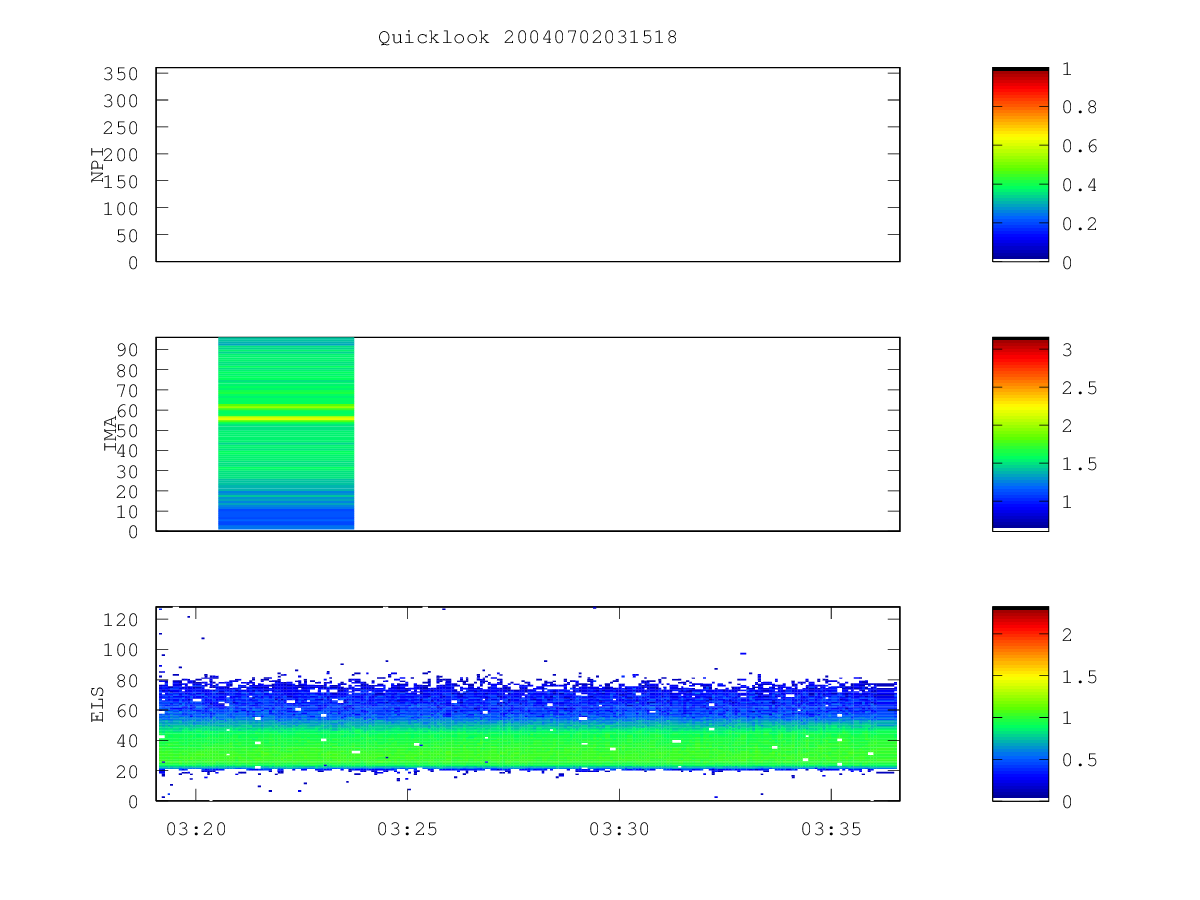This screenshot has height=900, width=1200.
Task: Click the 70 tick on IMA axis
Action: tap(127, 390)
